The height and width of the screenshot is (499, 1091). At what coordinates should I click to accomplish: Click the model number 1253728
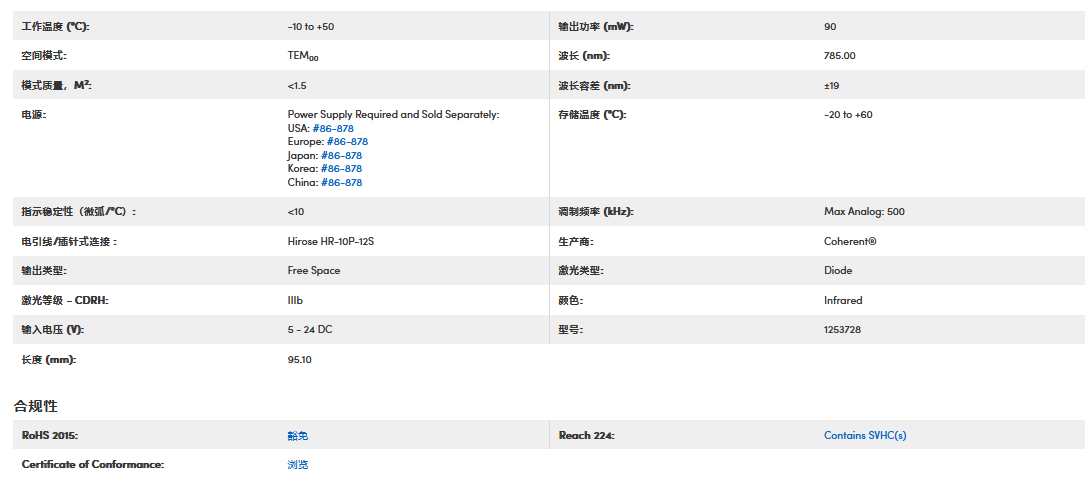click(842, 329)
